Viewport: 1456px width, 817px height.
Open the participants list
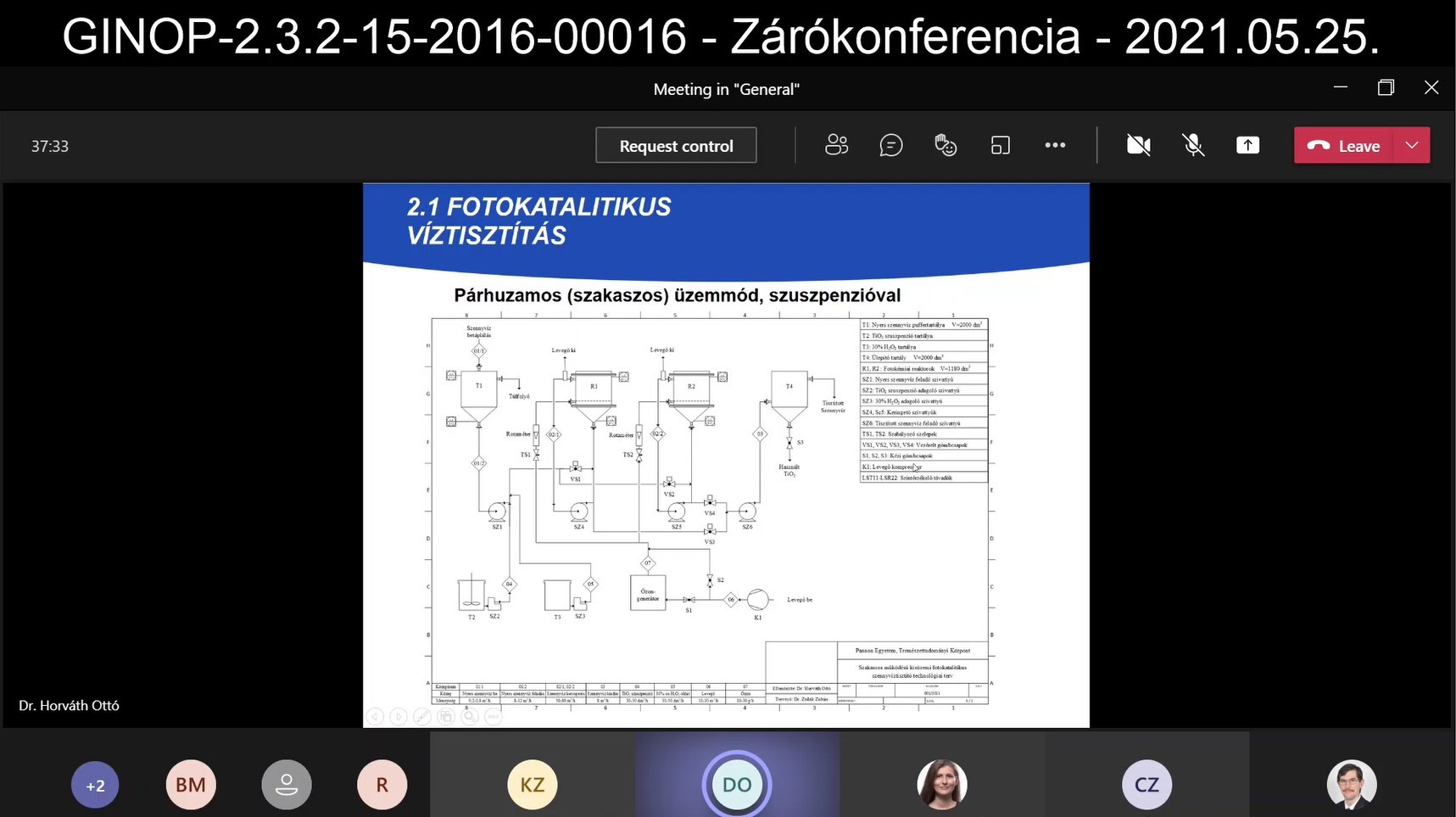click(x=836, y=145)
